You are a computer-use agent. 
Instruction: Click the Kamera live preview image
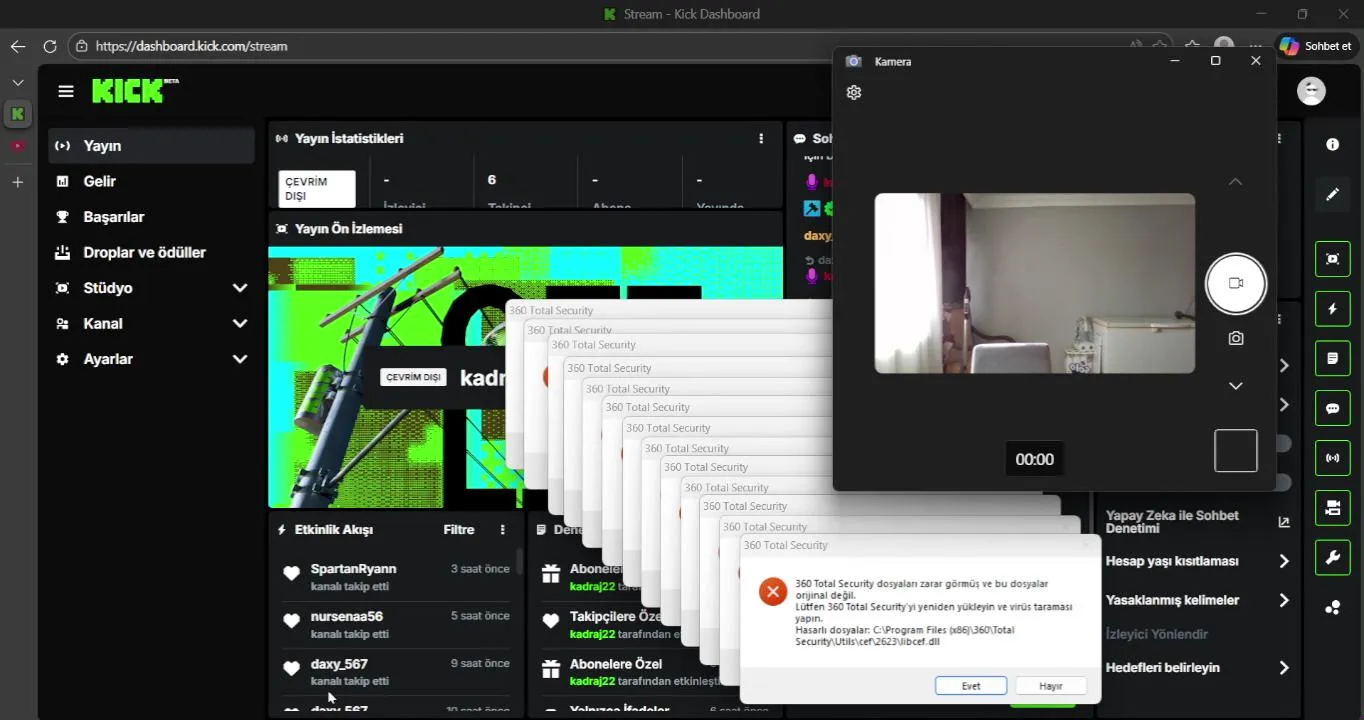pyautogui.click(x=1035, y=284)
